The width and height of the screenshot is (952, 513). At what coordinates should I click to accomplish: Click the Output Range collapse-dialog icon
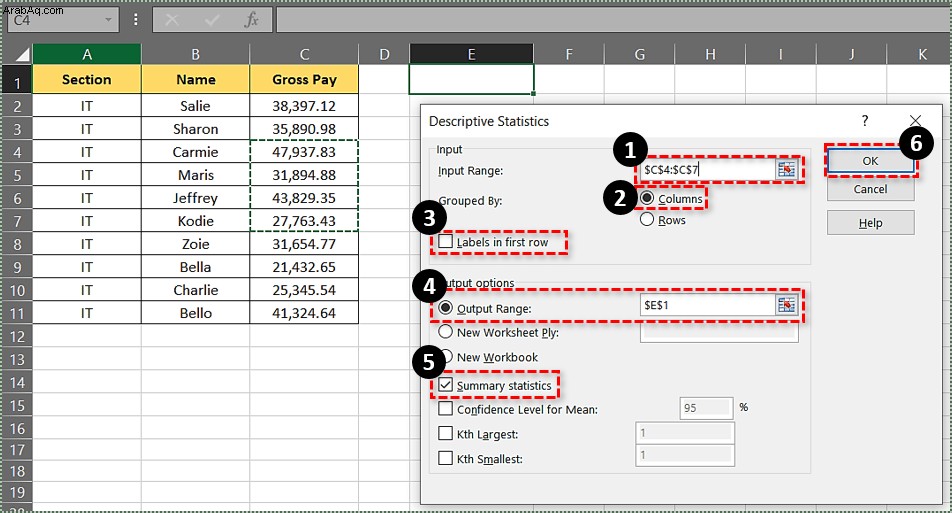coord(786,305)
